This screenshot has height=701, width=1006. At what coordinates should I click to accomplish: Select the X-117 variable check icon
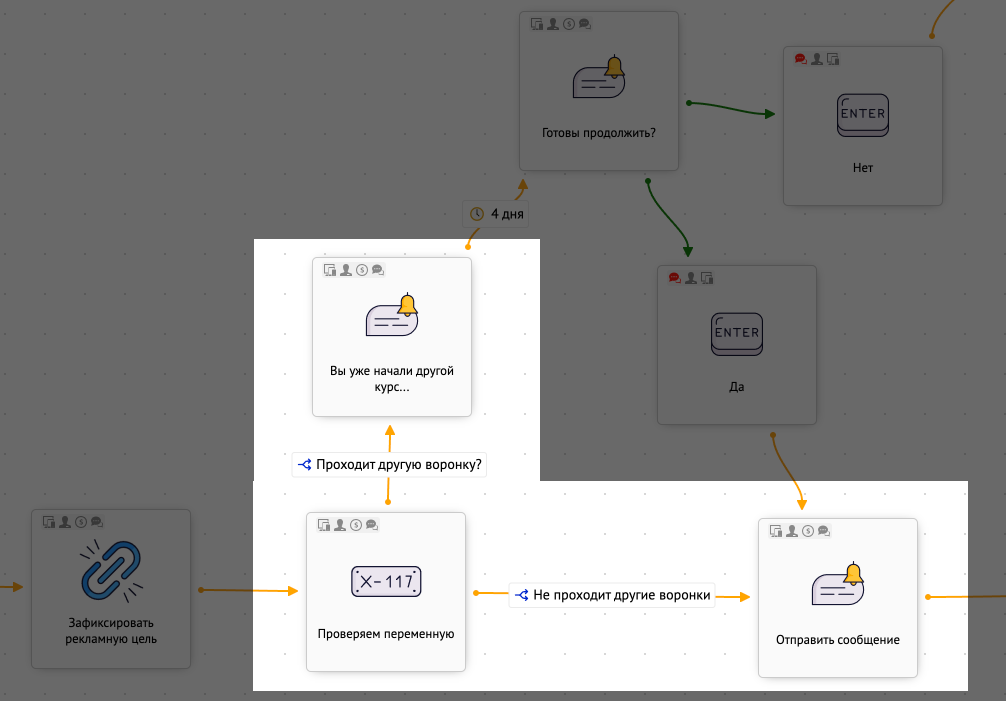[386, 582]
